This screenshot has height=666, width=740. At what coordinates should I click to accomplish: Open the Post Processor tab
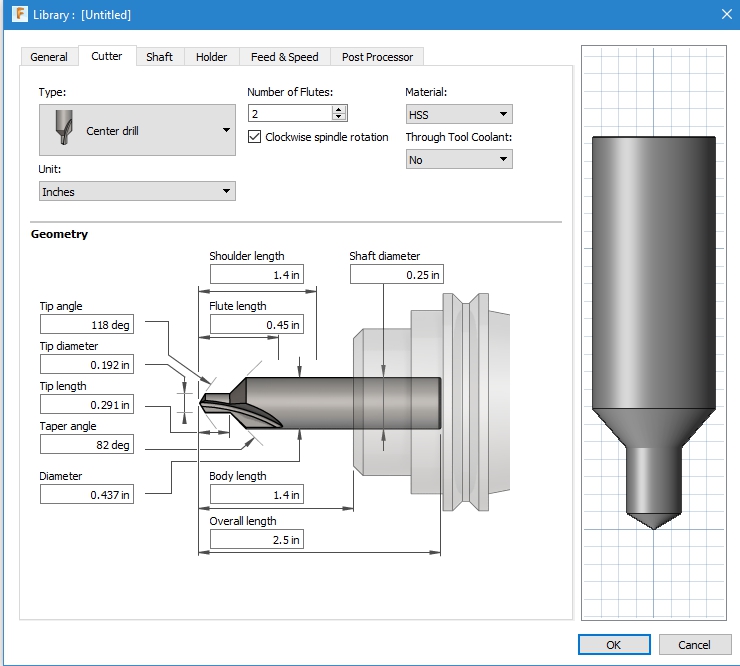[377, 57]
